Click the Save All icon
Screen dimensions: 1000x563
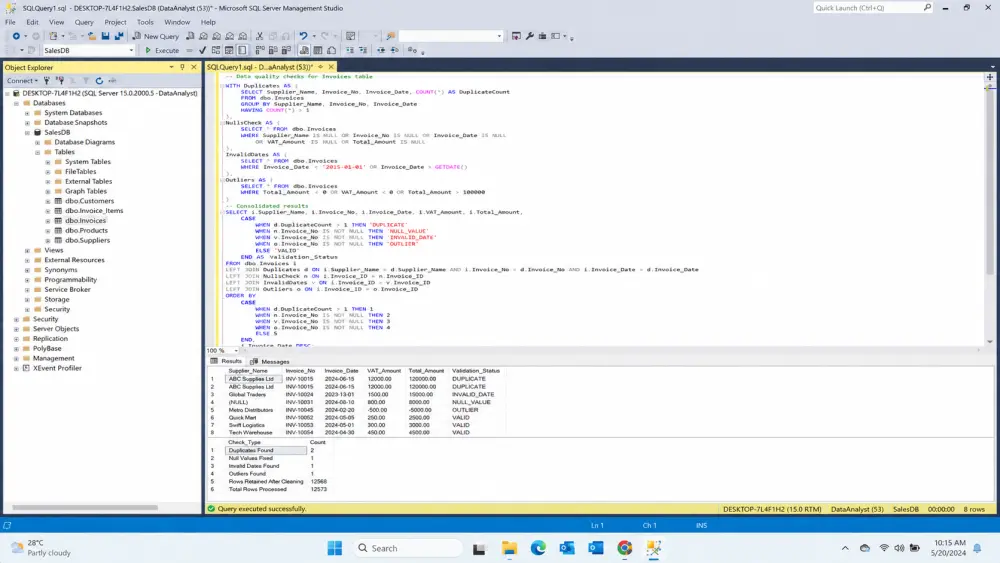[x=119, y=36]
